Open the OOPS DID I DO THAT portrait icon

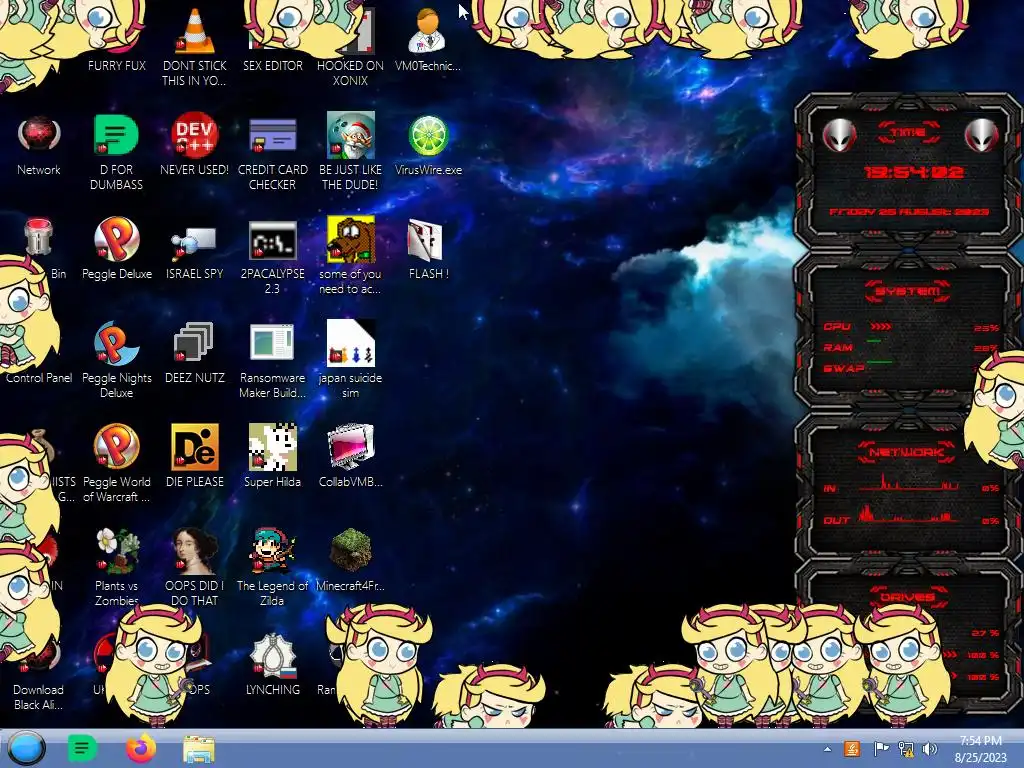click(194, 551)
